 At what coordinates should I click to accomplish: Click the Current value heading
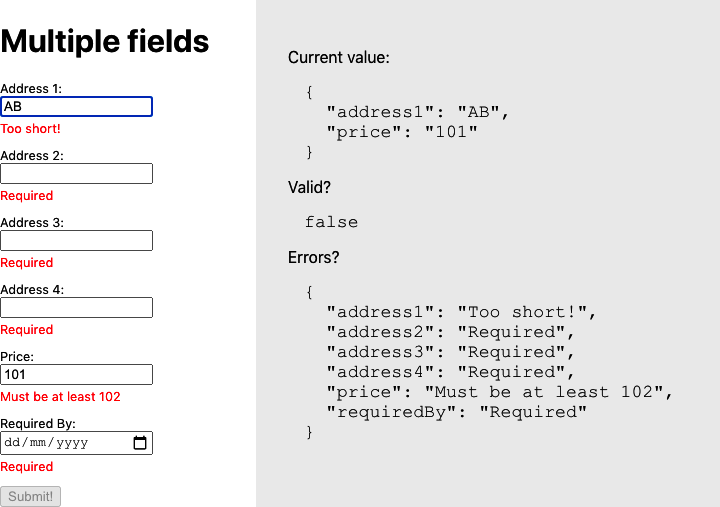[339, 57]
